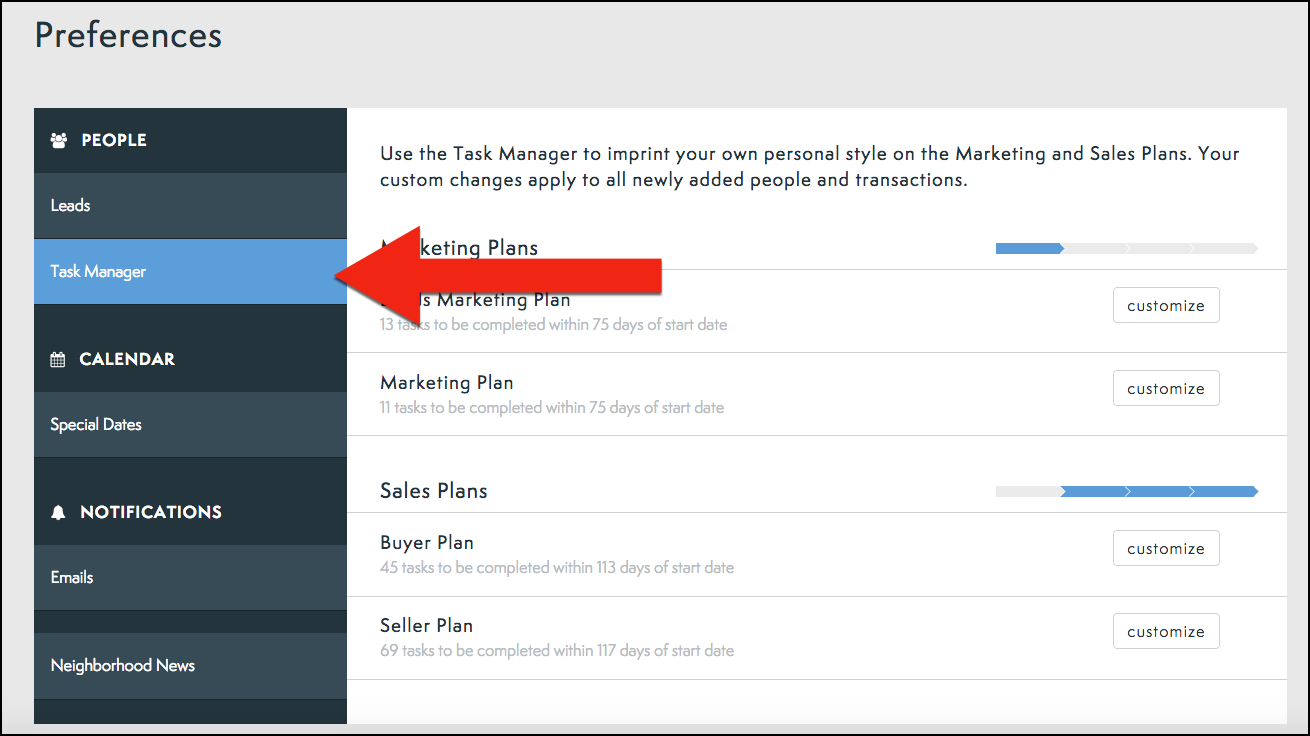
Task: Click the third chevron step in Sales Plans indicator
Action: (x=1160, y=491)
